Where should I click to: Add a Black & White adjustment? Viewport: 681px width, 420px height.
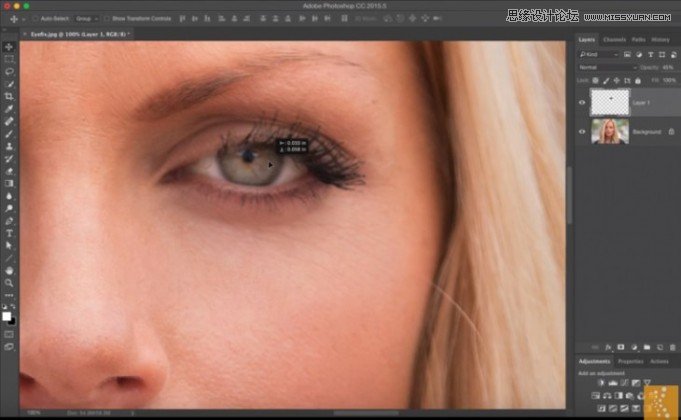click(618, 396)
